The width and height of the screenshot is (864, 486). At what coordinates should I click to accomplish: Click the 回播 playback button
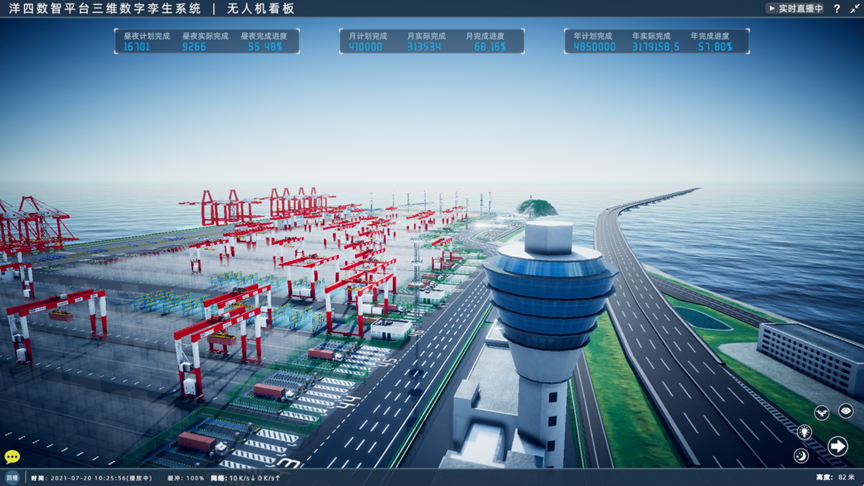12,478
